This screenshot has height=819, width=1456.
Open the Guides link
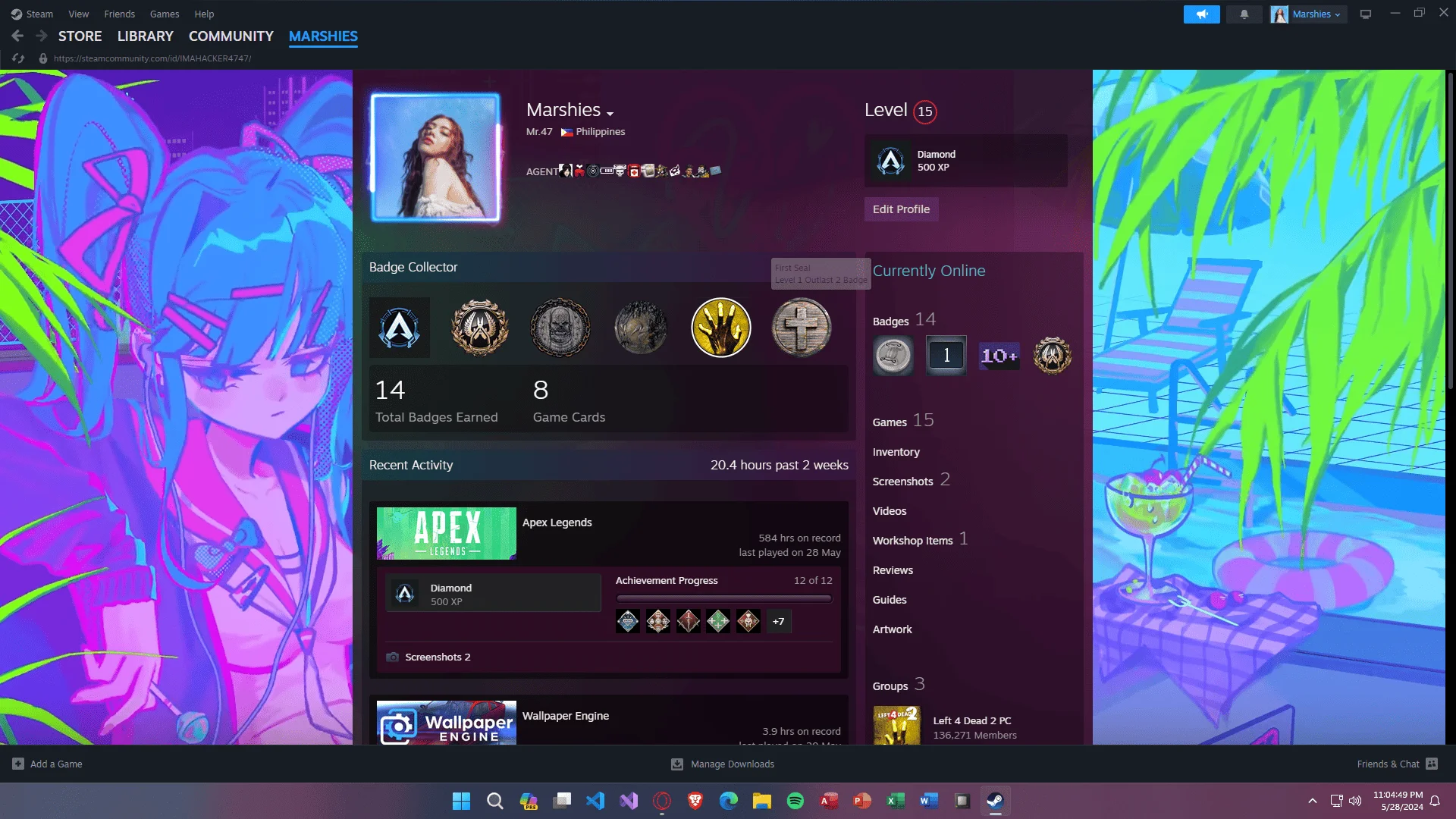tap(890, 600)
